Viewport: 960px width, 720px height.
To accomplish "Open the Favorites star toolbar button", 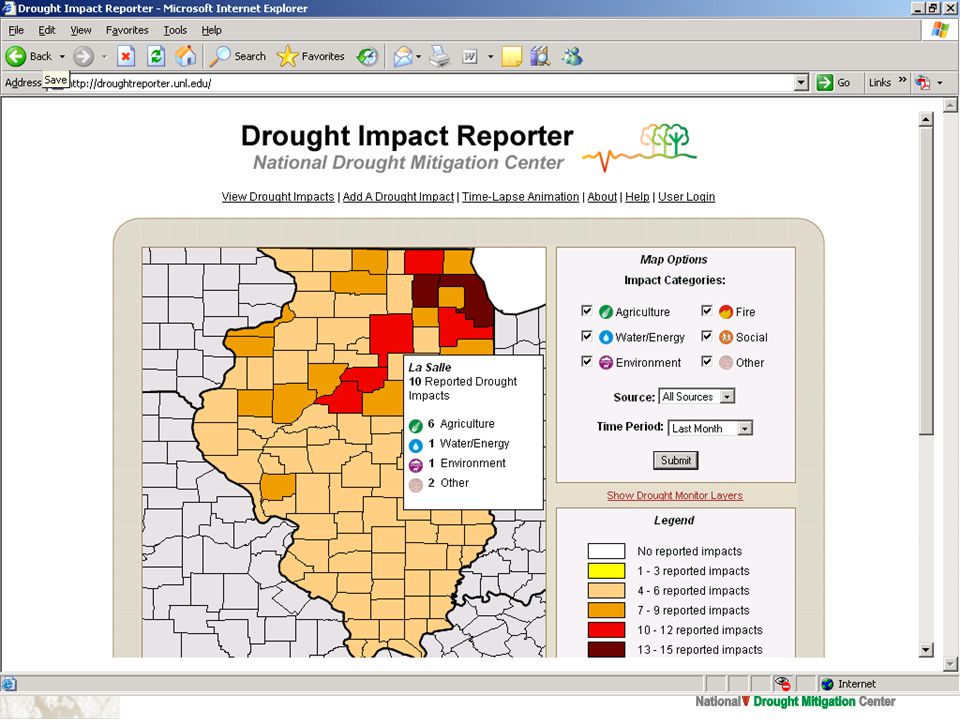I will (310, 56).
